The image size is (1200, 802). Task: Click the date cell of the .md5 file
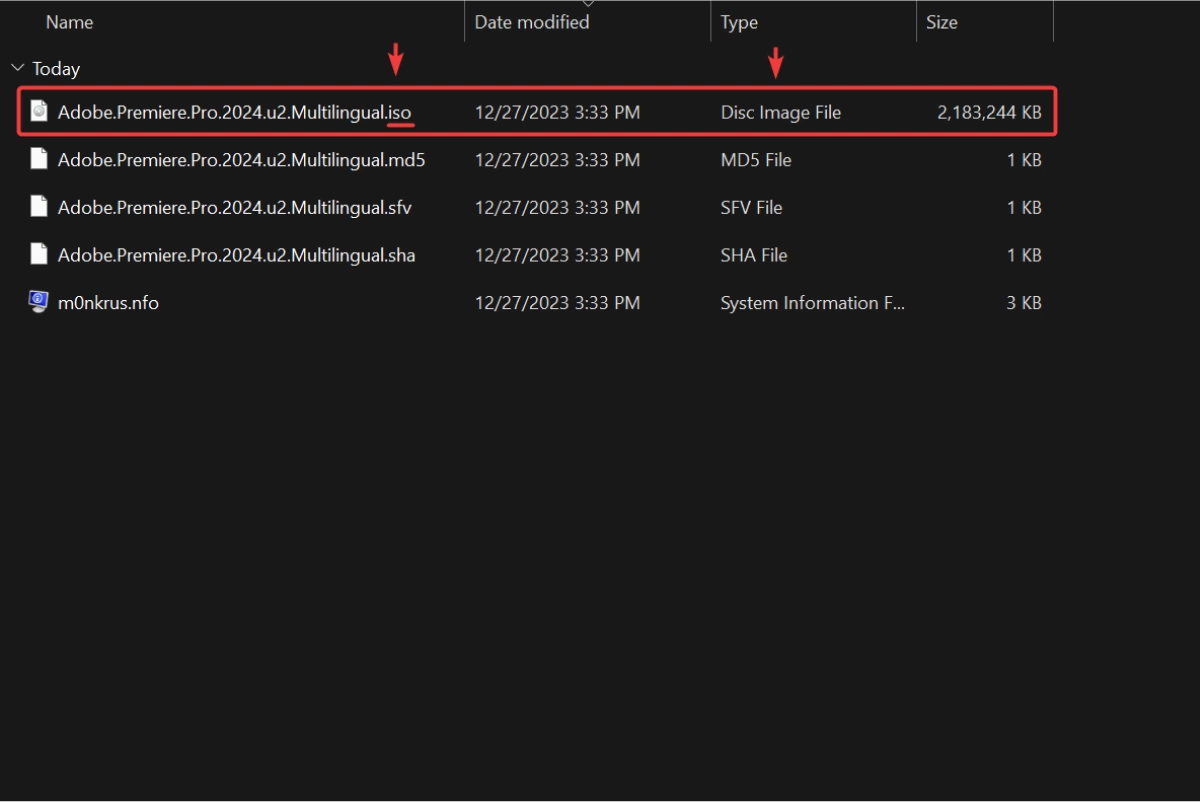coord(557,160)
